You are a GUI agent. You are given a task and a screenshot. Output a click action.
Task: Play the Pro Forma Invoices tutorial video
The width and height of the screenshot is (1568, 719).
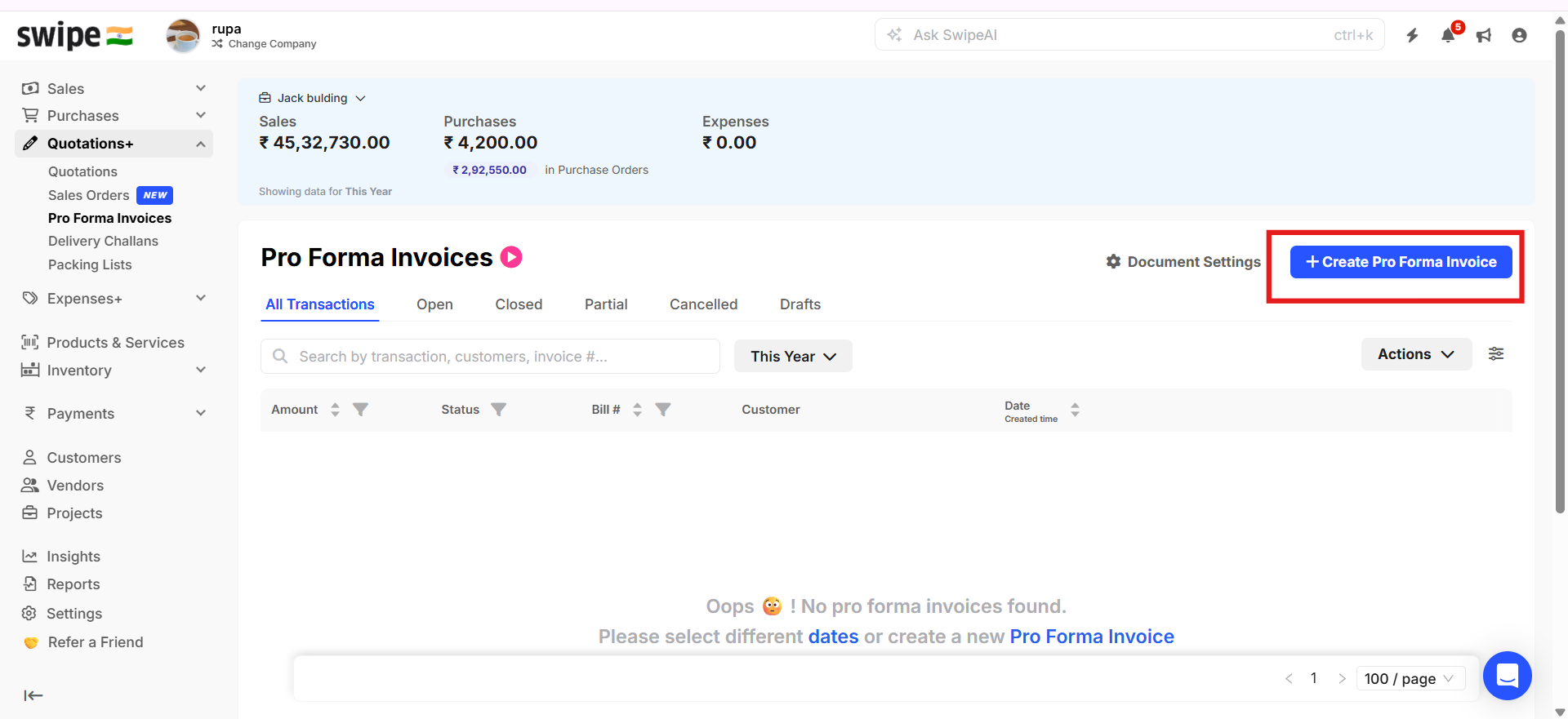coord(511,257)
